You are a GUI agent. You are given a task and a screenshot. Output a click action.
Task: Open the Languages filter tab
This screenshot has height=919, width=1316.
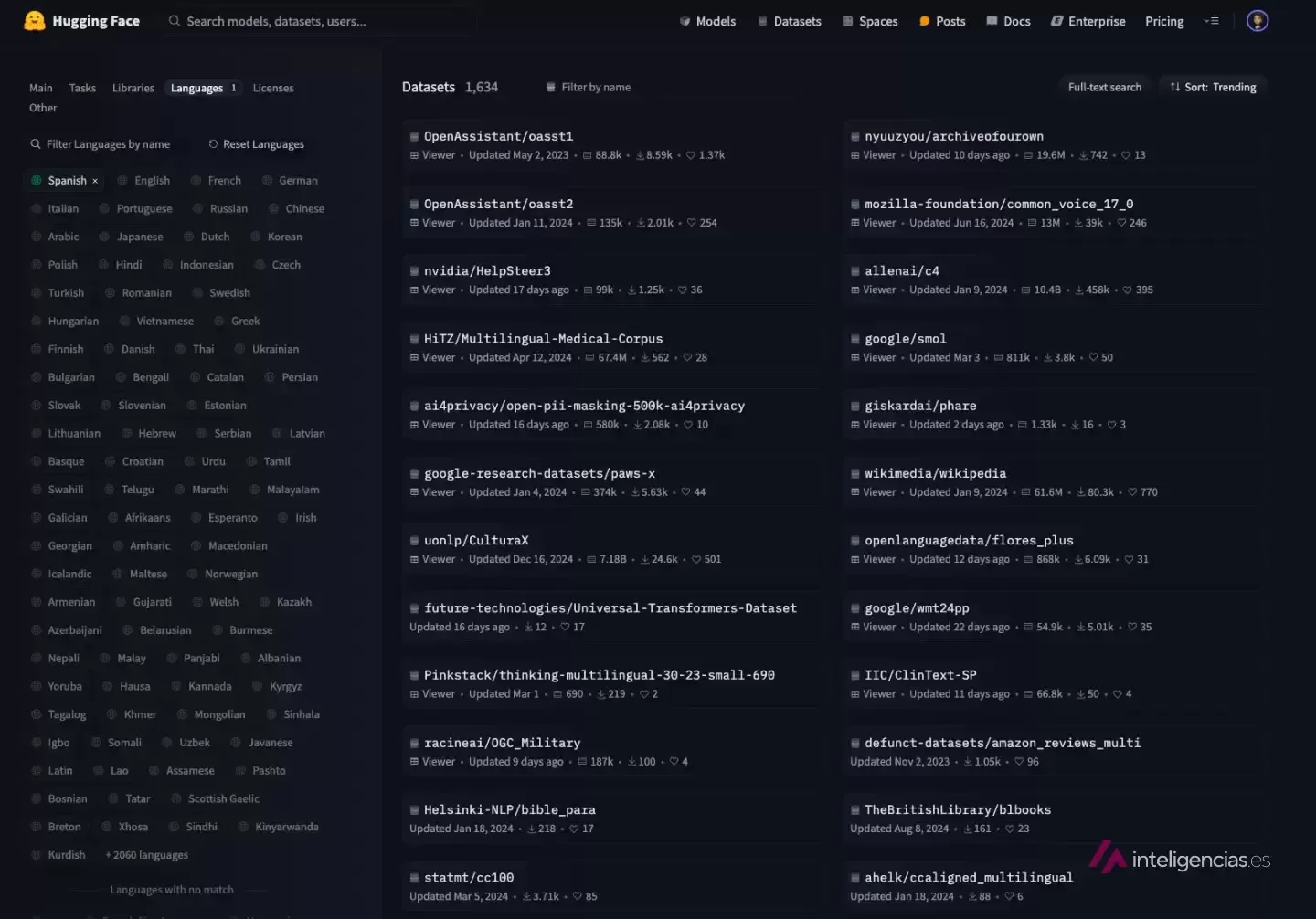205,89
